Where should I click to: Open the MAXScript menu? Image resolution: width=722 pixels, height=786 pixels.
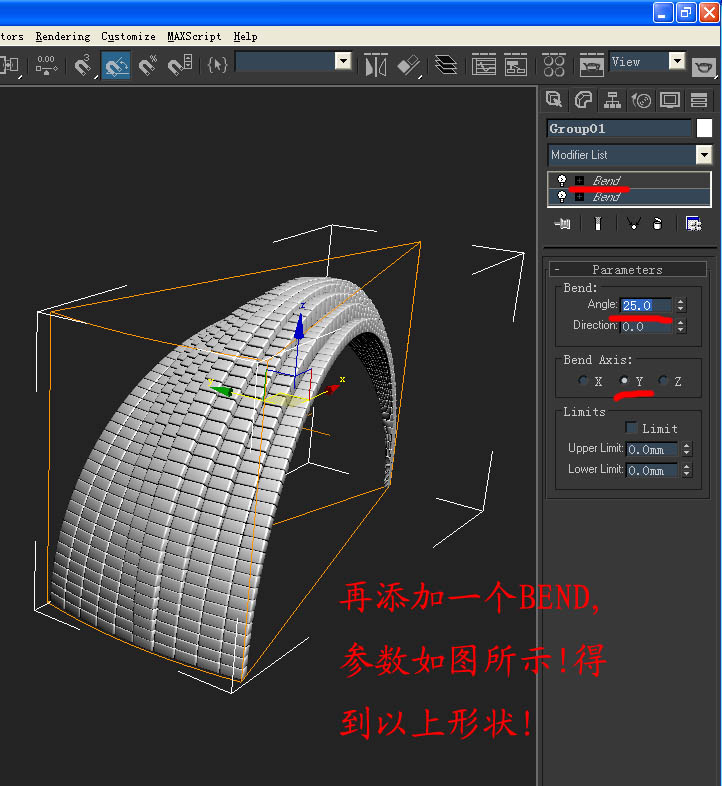point(194,37)
